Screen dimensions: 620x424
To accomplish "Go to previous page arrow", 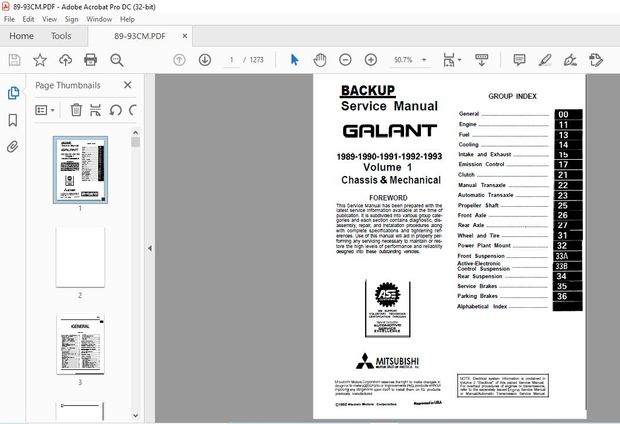I will [x=179, y=60].
